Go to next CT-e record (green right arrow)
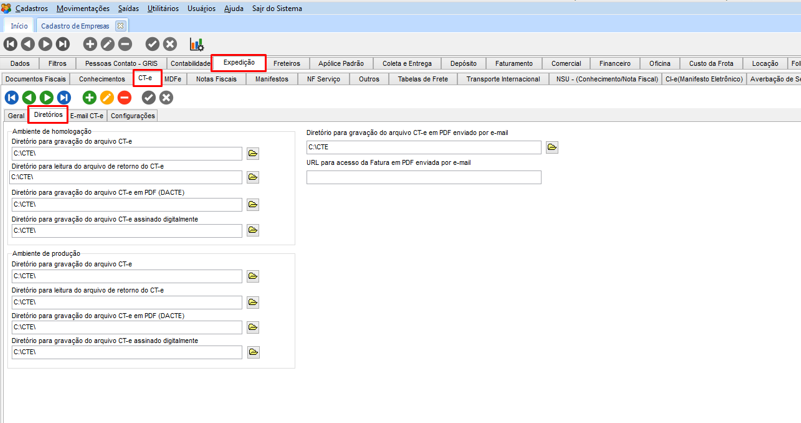Image resolution: width=801 pixels, height=423 pixels. 46,98
